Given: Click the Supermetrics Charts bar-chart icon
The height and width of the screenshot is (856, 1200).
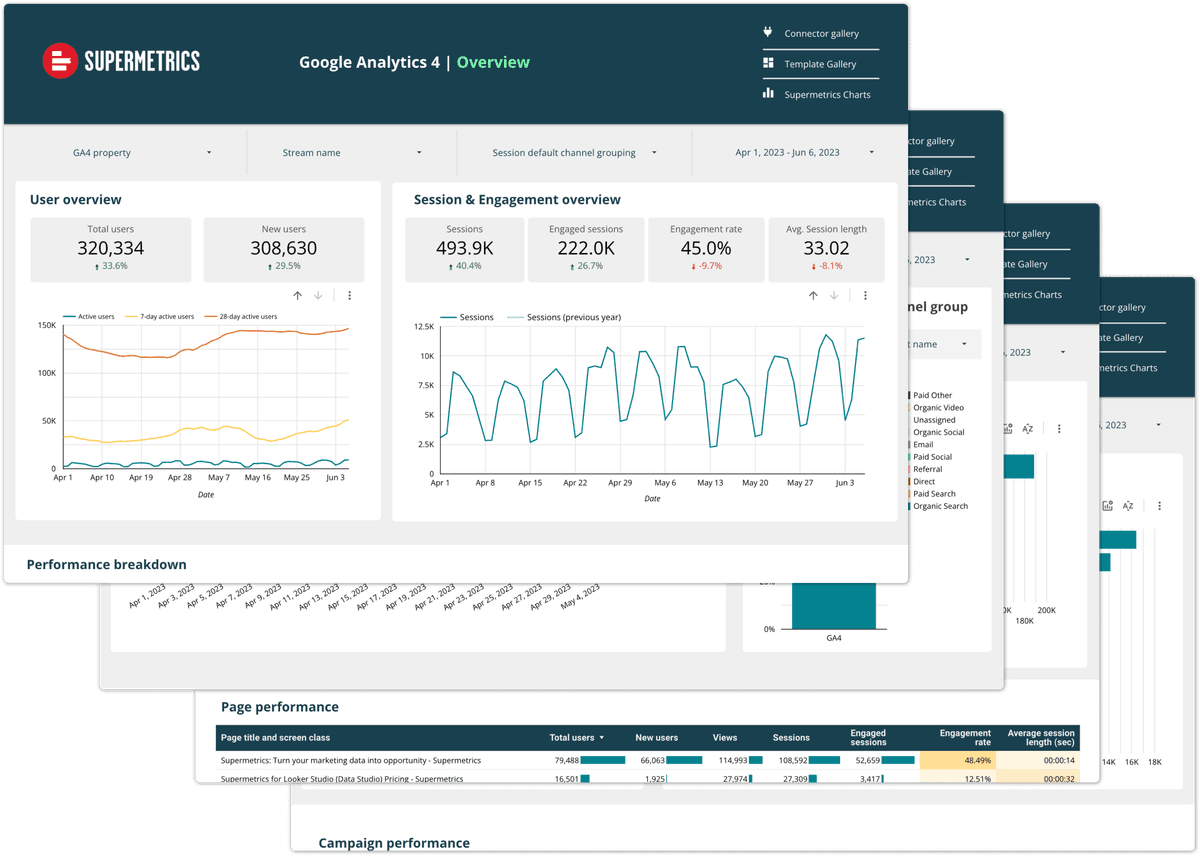Looking at the screenshot, I should [x=768, y=93].
